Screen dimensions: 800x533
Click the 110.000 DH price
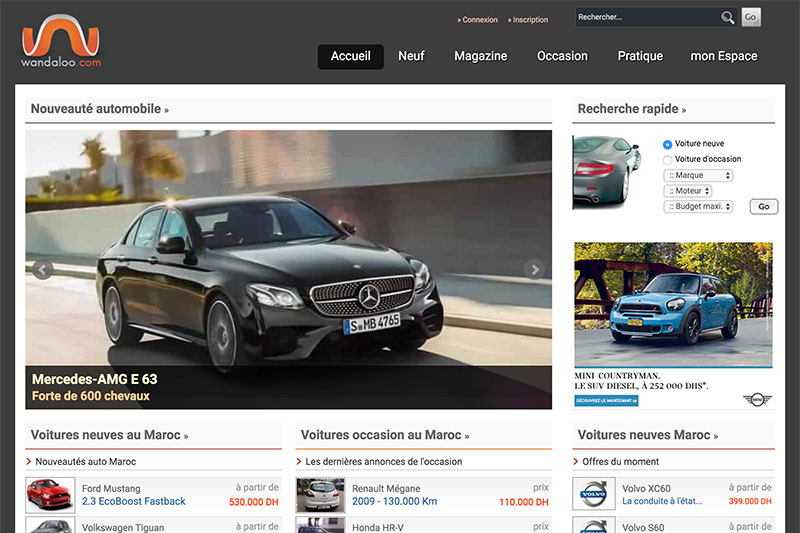click(523, 502)
